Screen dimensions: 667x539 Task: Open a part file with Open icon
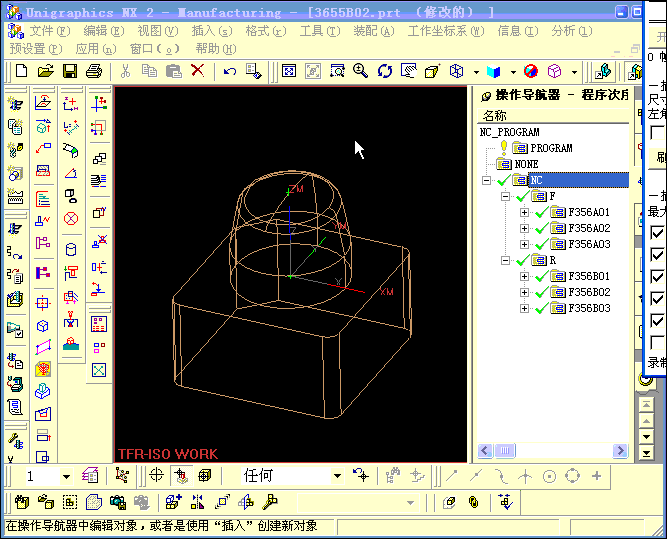click(x=46, y=71)
